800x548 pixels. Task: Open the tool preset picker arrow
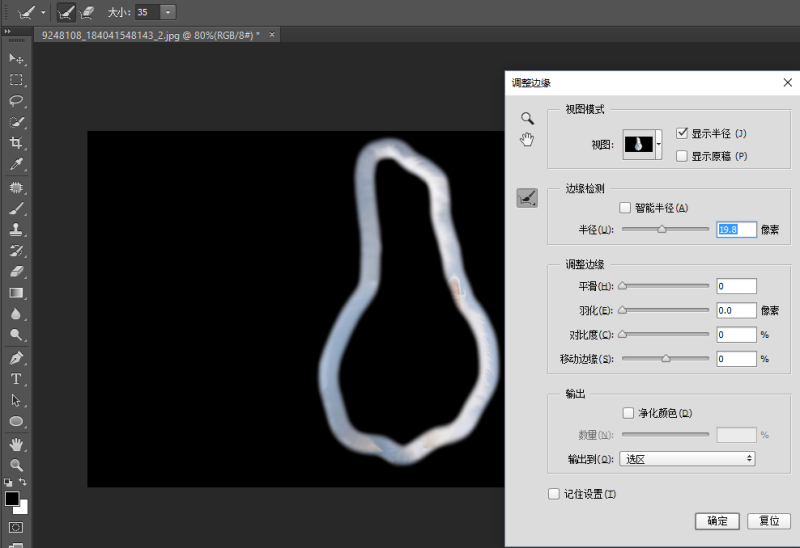(43, 12)
